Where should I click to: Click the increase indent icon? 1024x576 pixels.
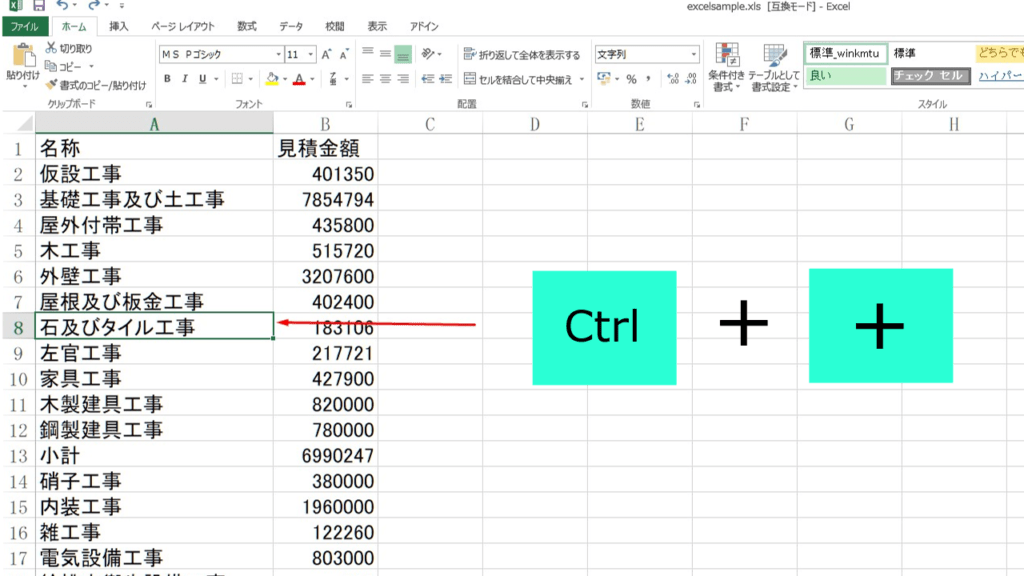(x=445, y=79)
